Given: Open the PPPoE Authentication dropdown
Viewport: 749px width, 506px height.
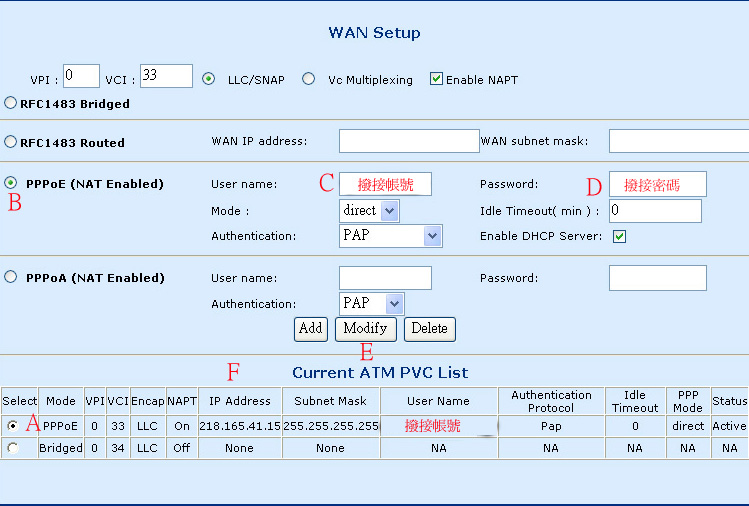Looking at the screenshot, I should click(x=390, y=235).
